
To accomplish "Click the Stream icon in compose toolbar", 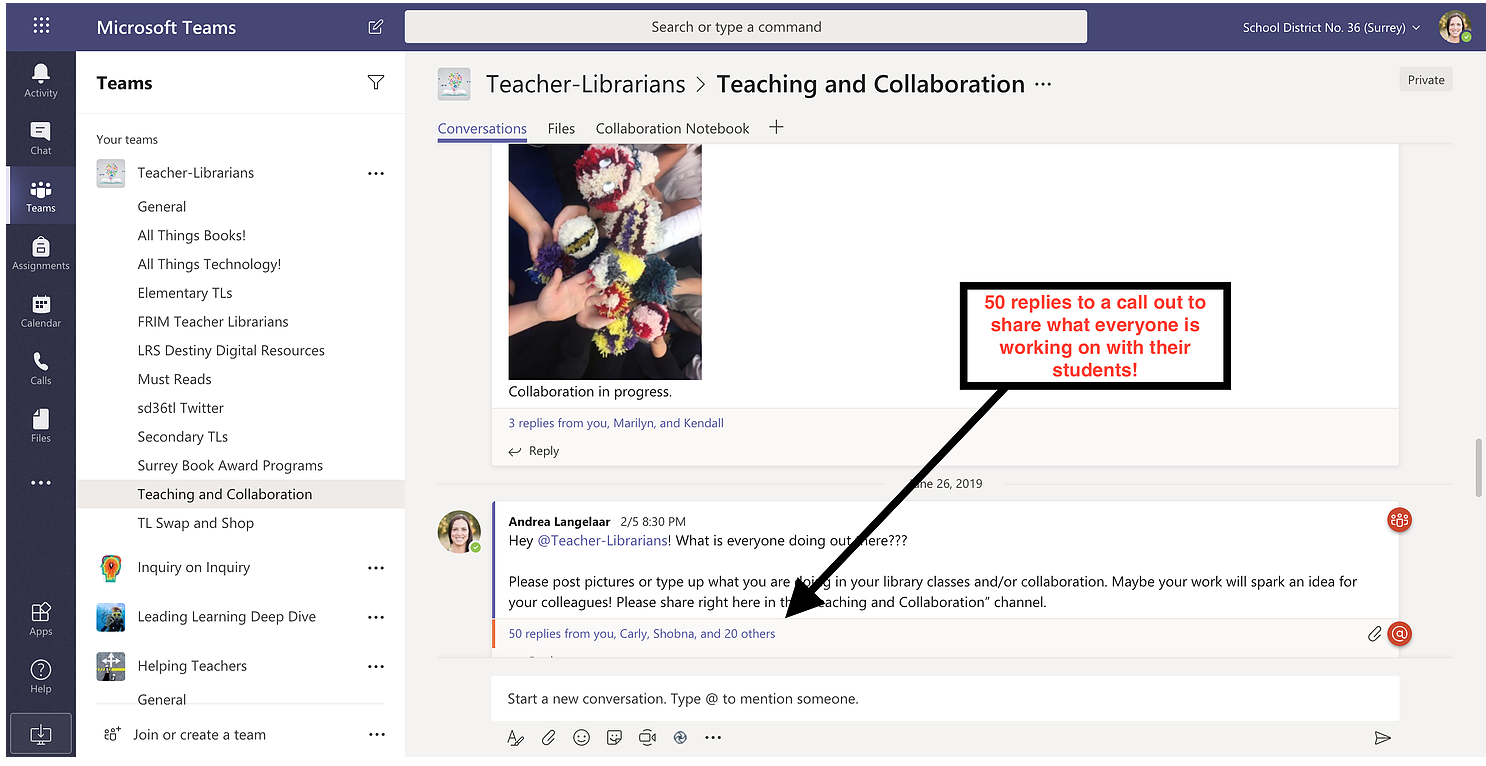I will [x=680, y=738].
